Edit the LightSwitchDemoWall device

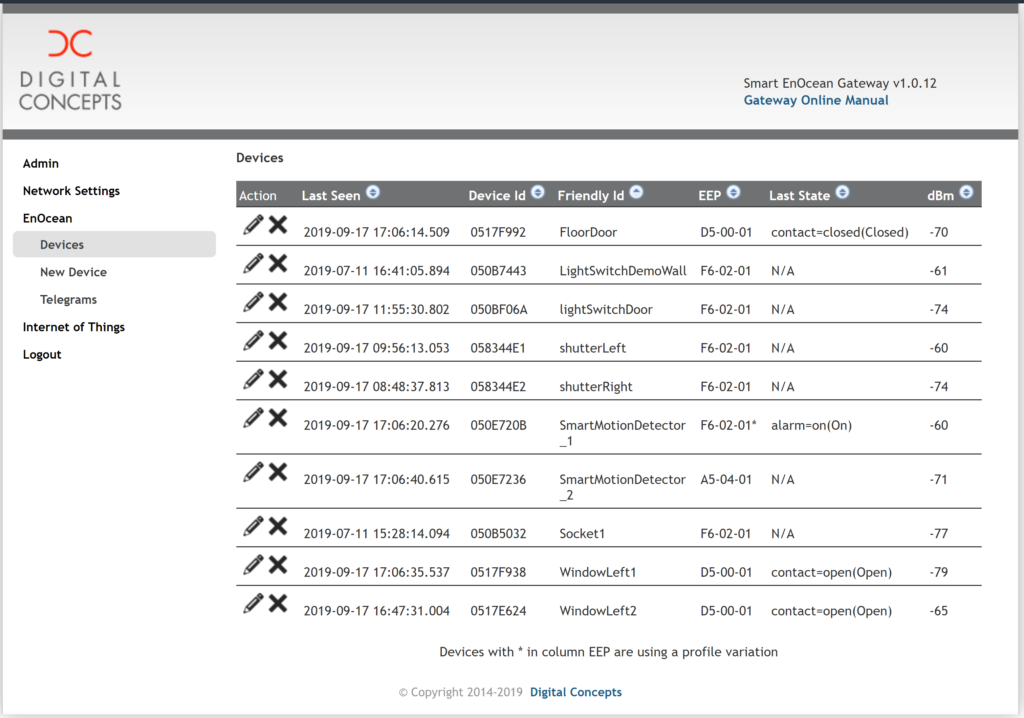pos(253,263)
